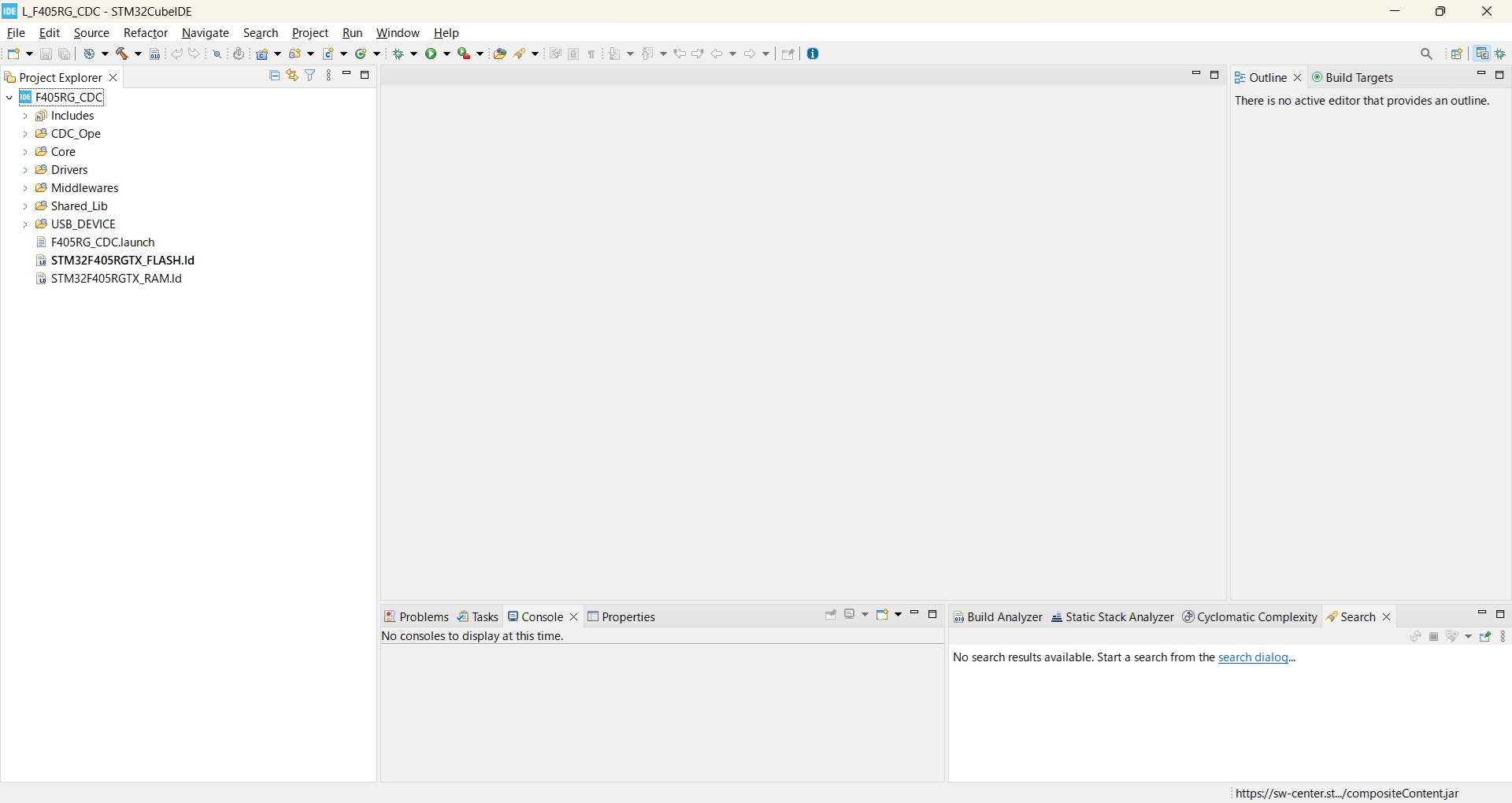Click the Build hammer icon
Viewport: 1512px width, 803px height.
click(124, 54)
